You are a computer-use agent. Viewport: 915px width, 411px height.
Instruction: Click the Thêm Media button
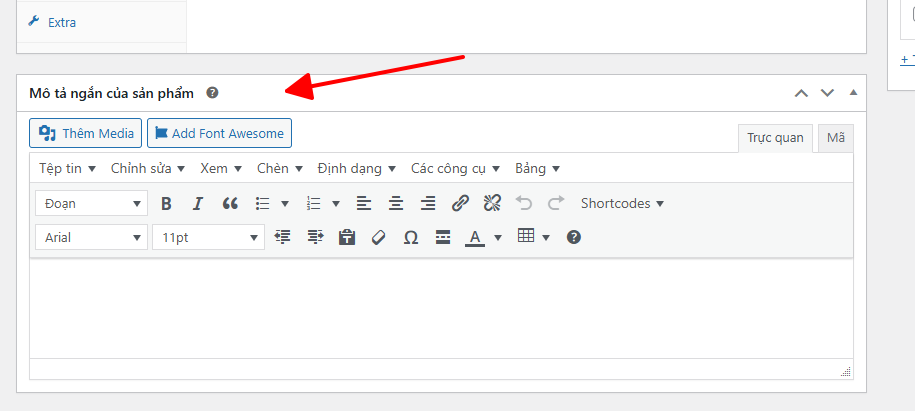(x=86, y=133)
